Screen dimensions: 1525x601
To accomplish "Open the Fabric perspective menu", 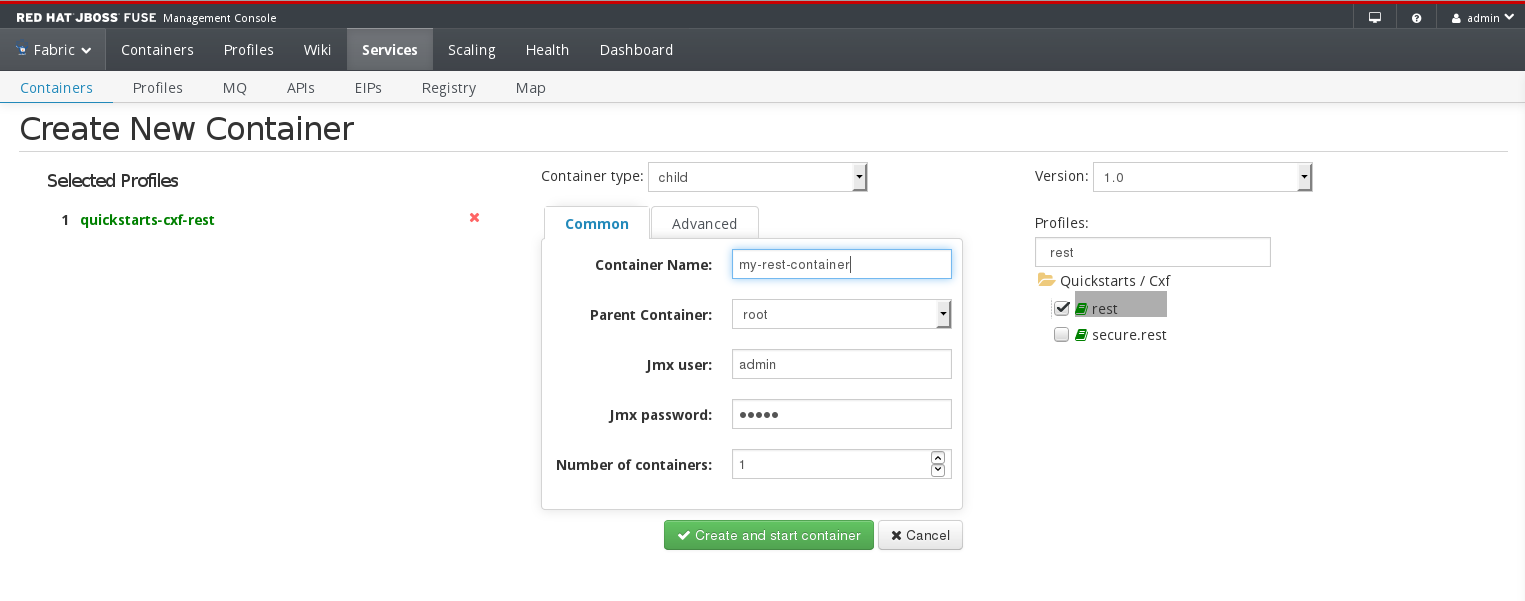I will pos(53,50).
